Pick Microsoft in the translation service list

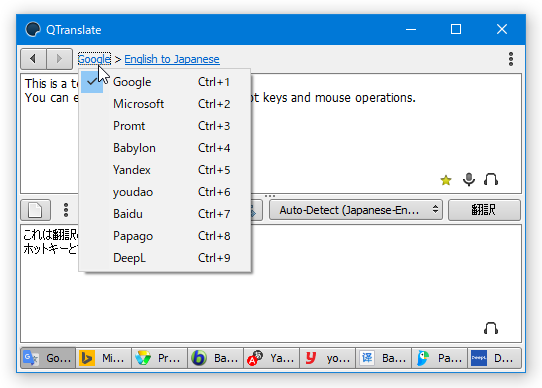click(x=165, y=104)
